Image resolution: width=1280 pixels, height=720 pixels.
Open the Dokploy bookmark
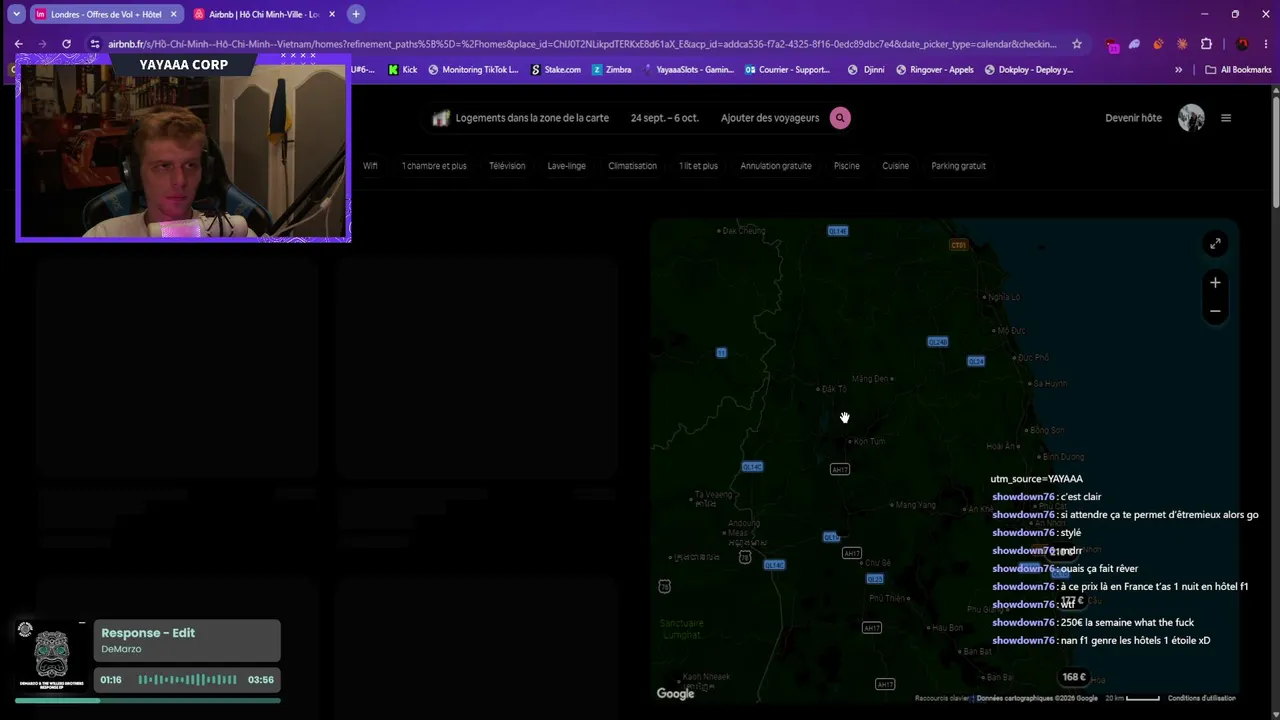(x=1029, y=70)
